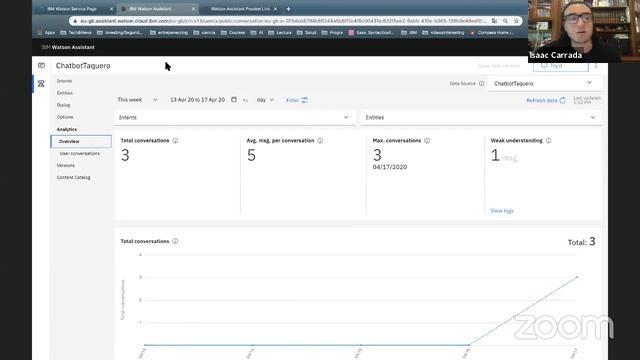Open the Tech&News bookmarks folder

click(x=76, y=32)
